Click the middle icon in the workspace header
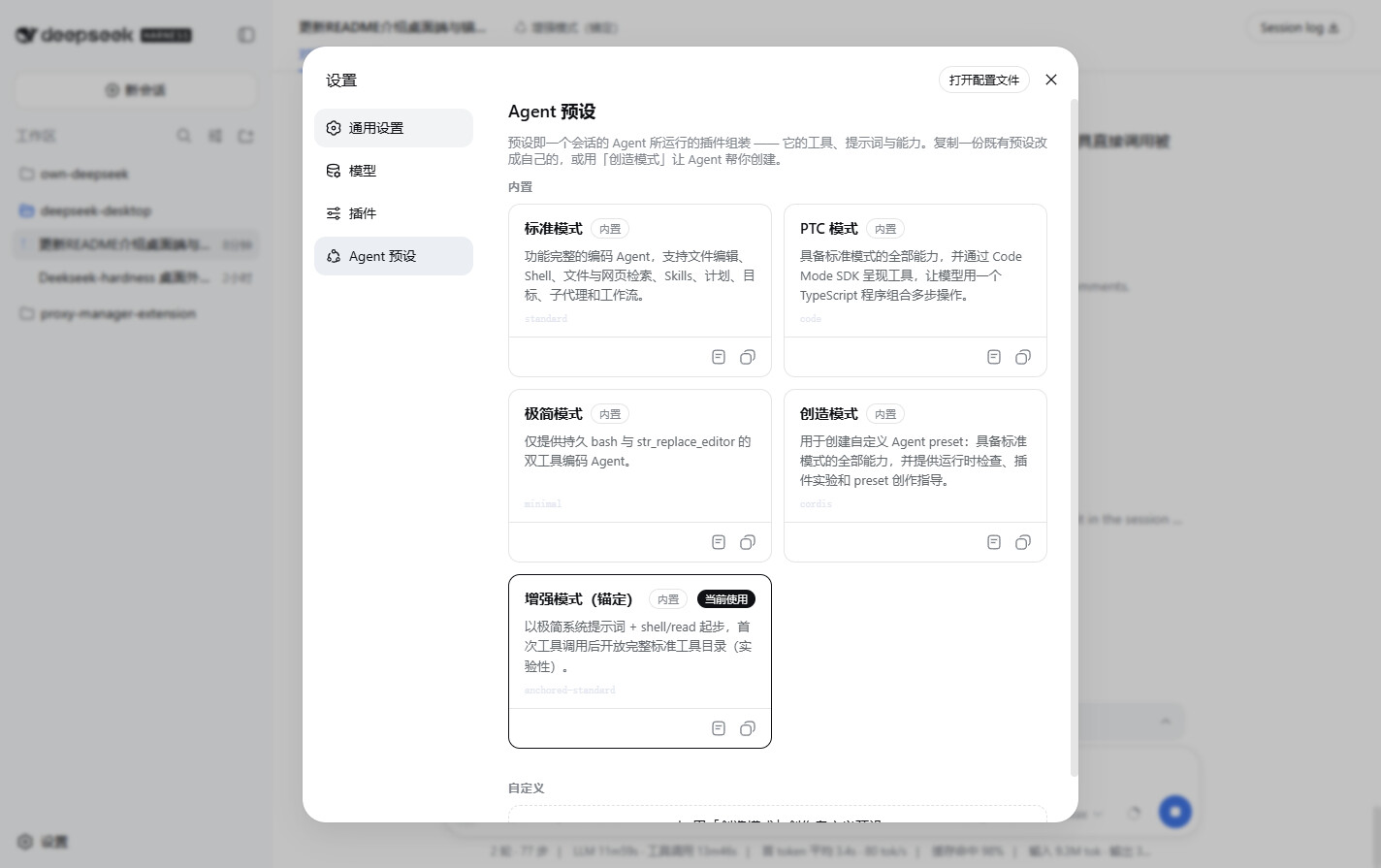1381x868 pixels. coord(214,136)
